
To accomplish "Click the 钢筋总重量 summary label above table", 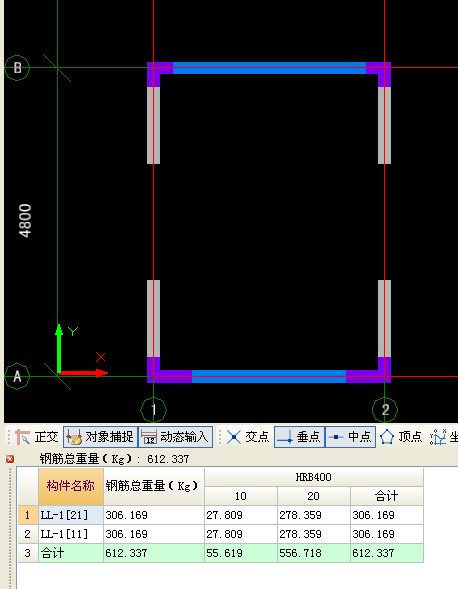I will (x=115, y=459).
